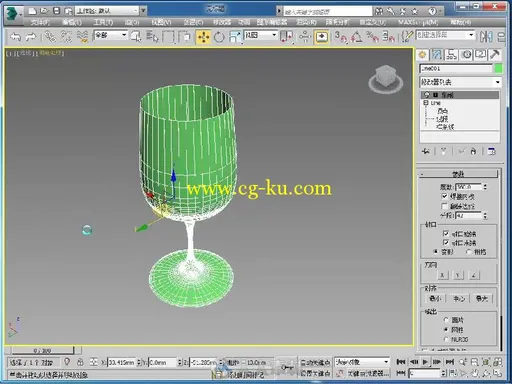Click the Save File icon in title bar

click(57, 11)
